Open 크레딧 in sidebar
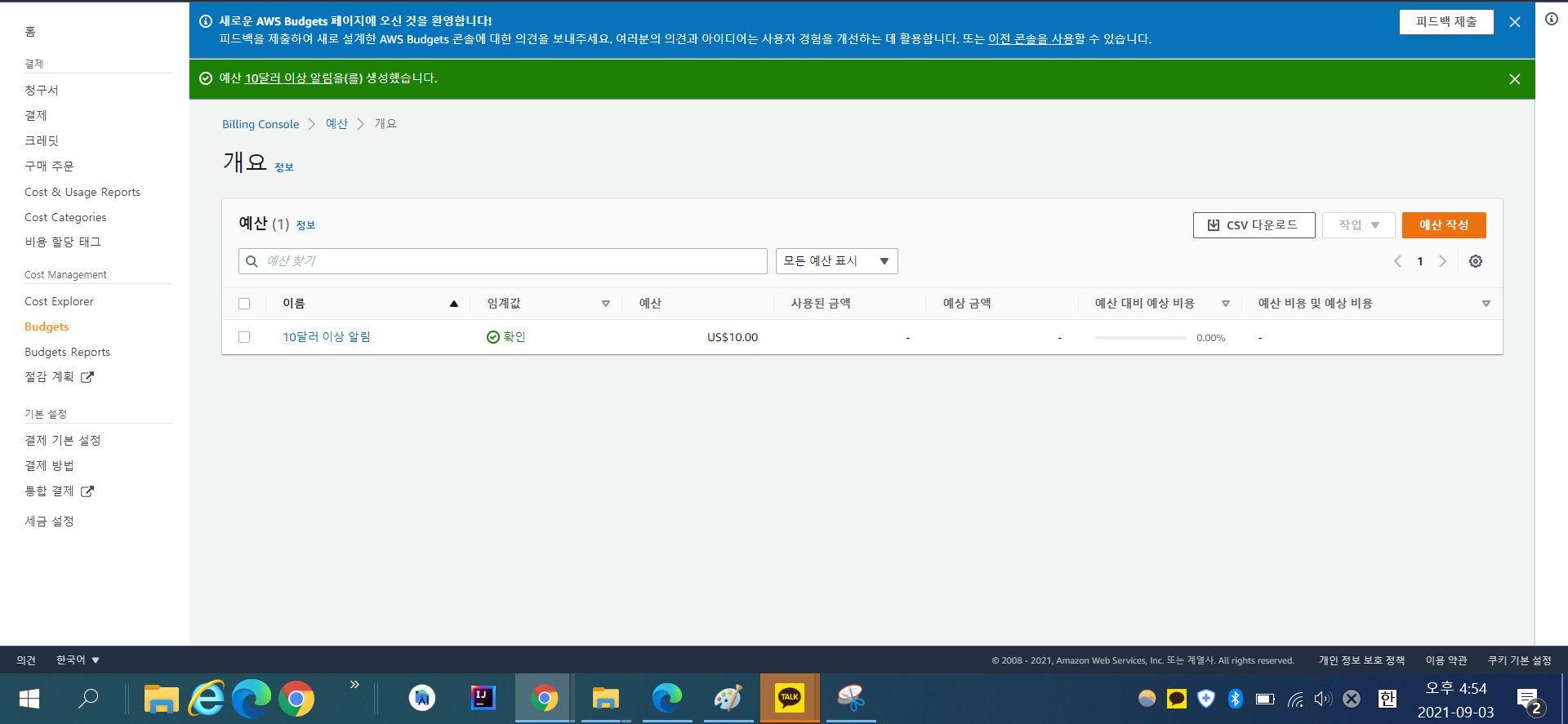 click(x=42, y=140)
